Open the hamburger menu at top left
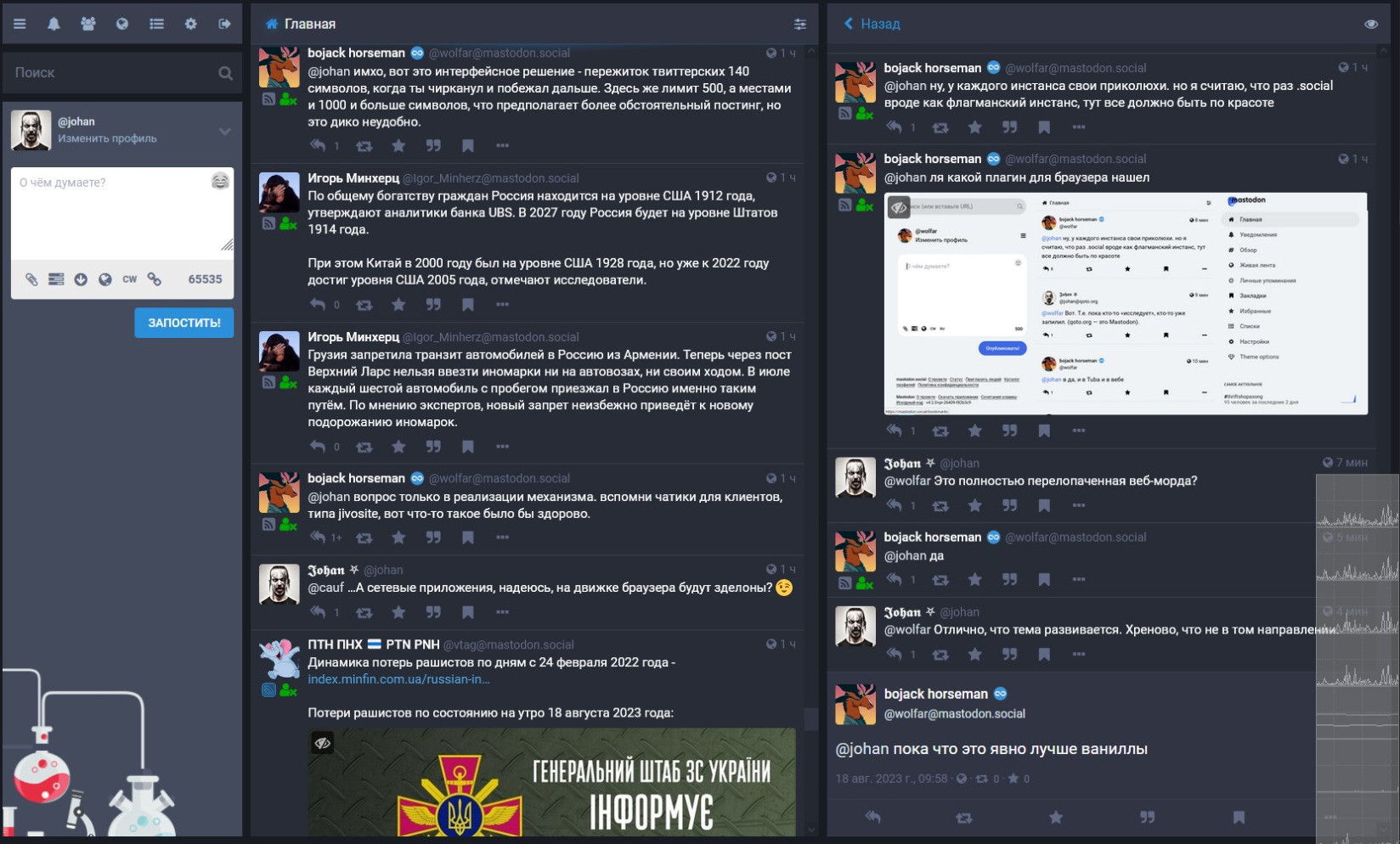 (x=20, y=24)
